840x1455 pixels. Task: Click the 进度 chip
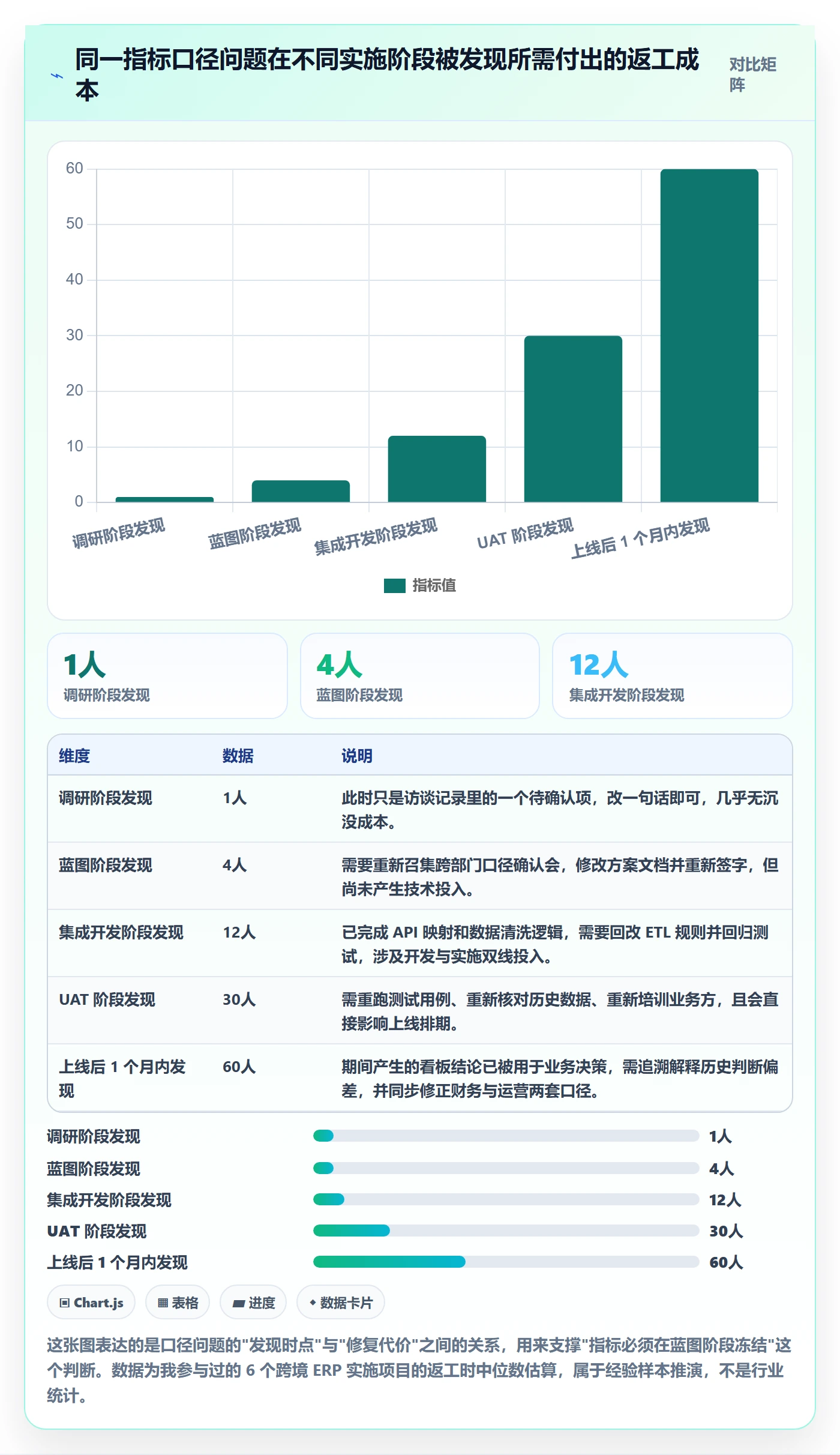pyautogui.click(x=253, y=1303)
